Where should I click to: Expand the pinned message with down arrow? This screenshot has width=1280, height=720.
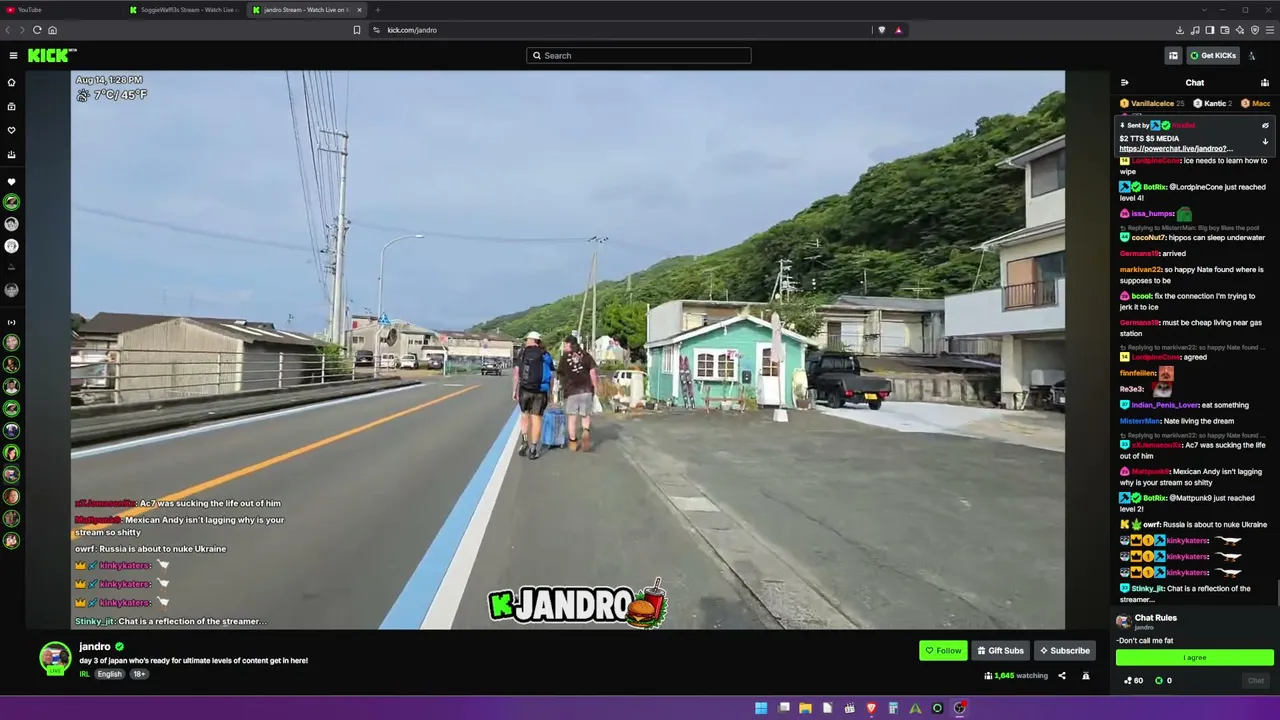[1265, 142]
